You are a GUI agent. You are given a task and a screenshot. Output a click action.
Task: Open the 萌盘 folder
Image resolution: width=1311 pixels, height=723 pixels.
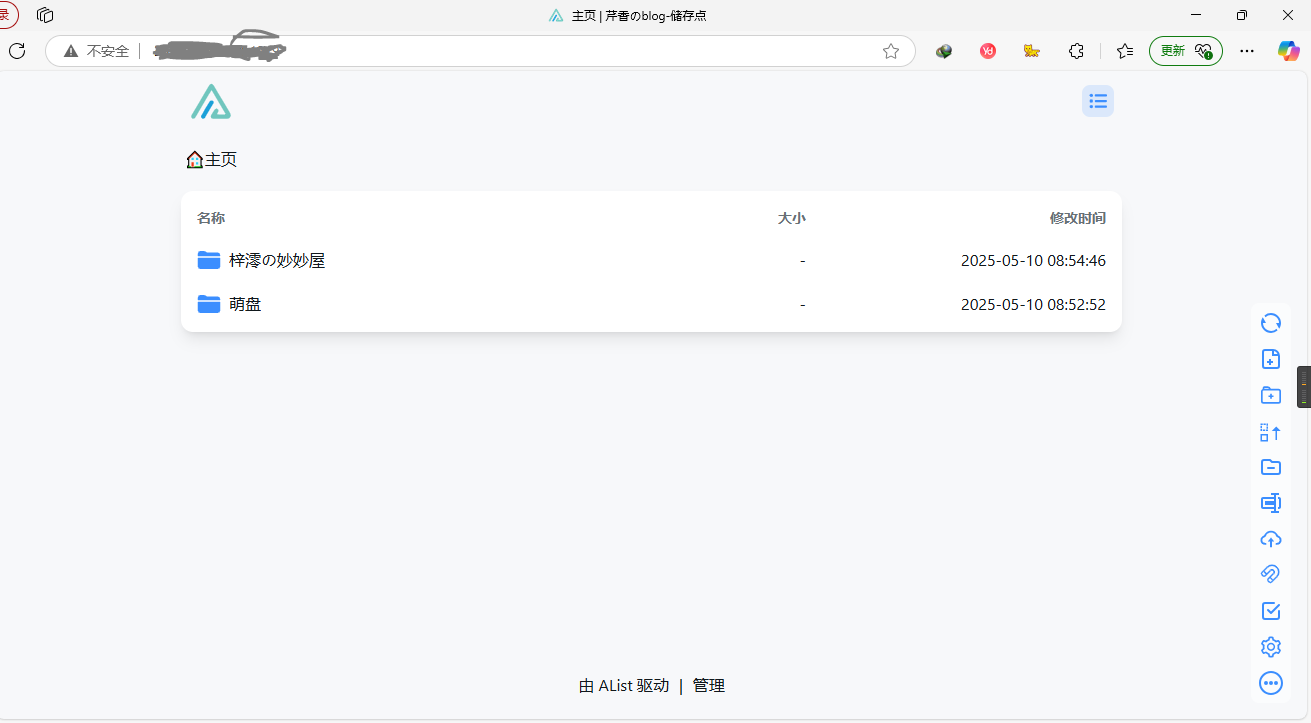(x=245, y=304)
